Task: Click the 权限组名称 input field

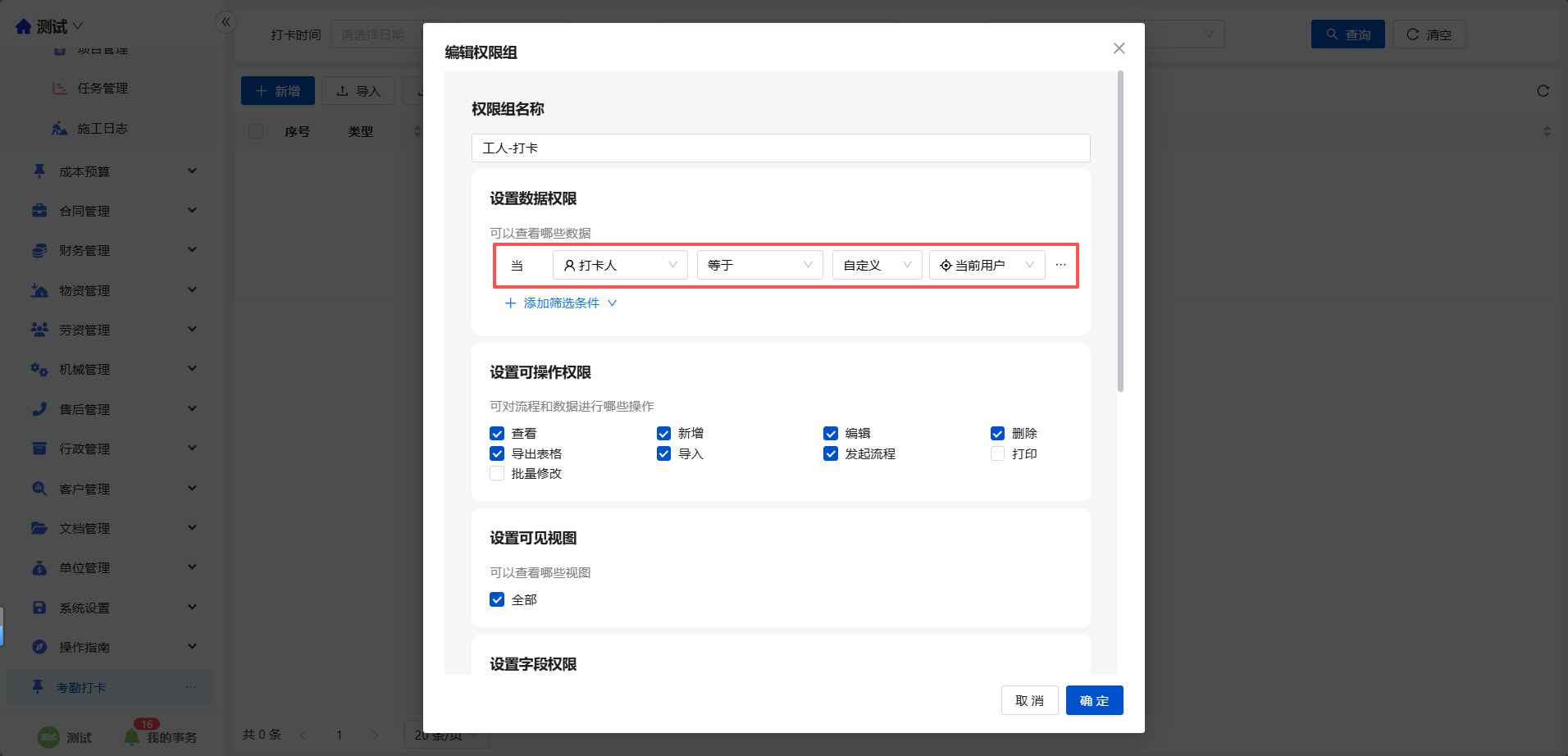Action: pyautogui.click(x=780, y=148)
